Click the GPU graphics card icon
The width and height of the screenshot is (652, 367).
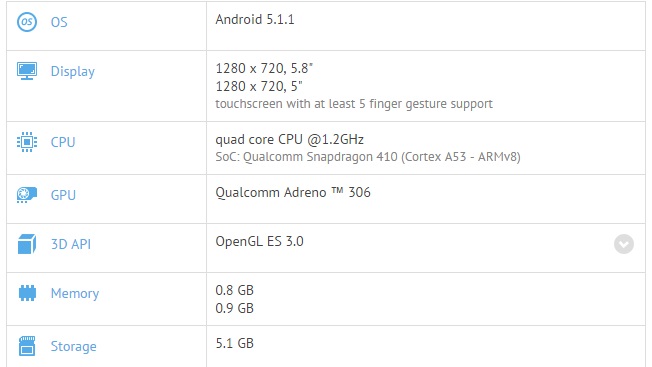coord(27,195)
